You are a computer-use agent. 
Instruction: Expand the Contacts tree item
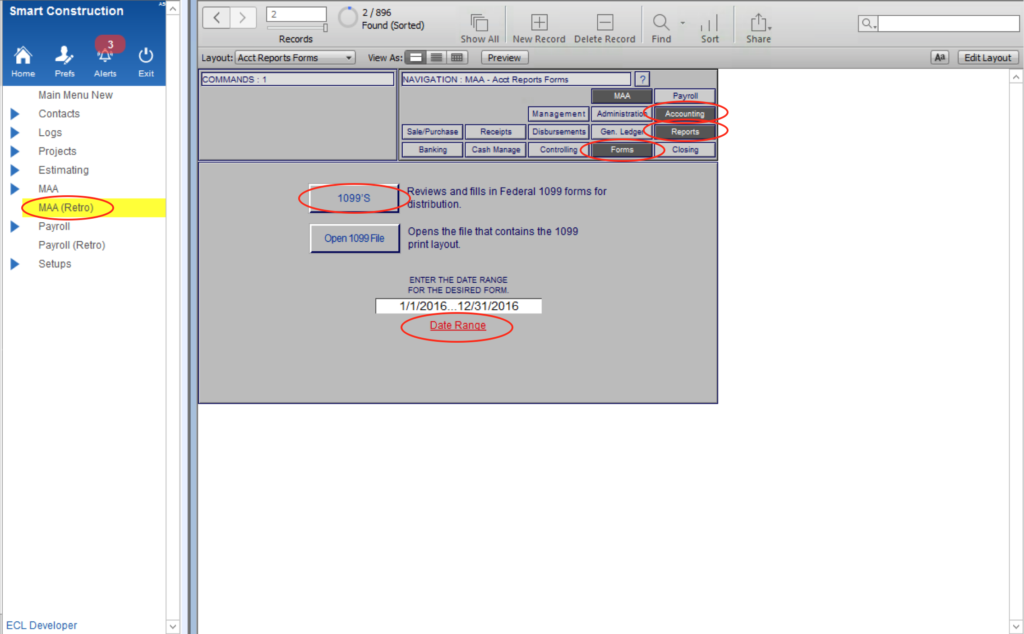[15, 114]
